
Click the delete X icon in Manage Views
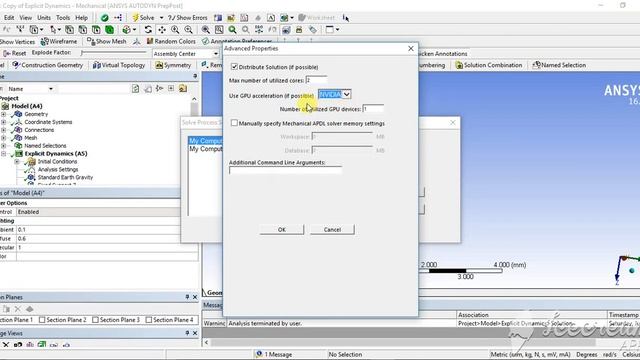pos(6,345)
